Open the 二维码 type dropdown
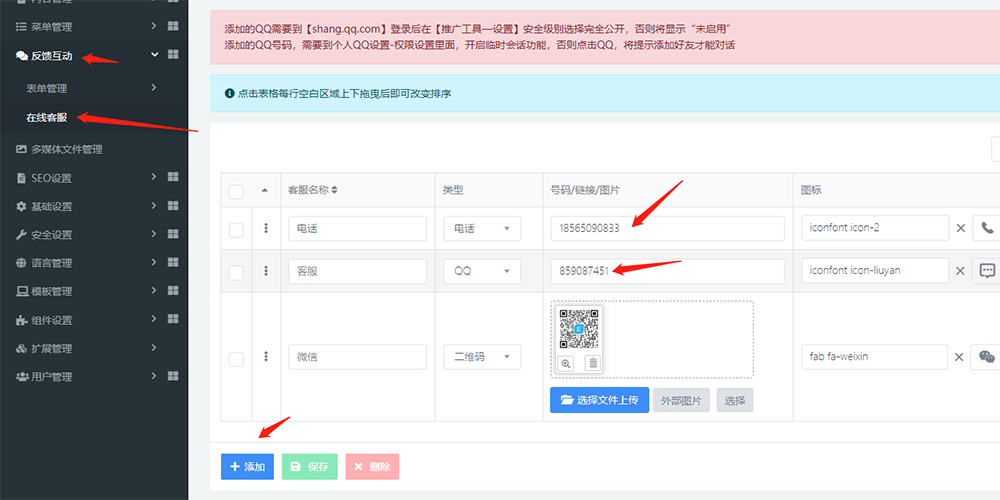The image size is (1000, 500). point(482,357)
